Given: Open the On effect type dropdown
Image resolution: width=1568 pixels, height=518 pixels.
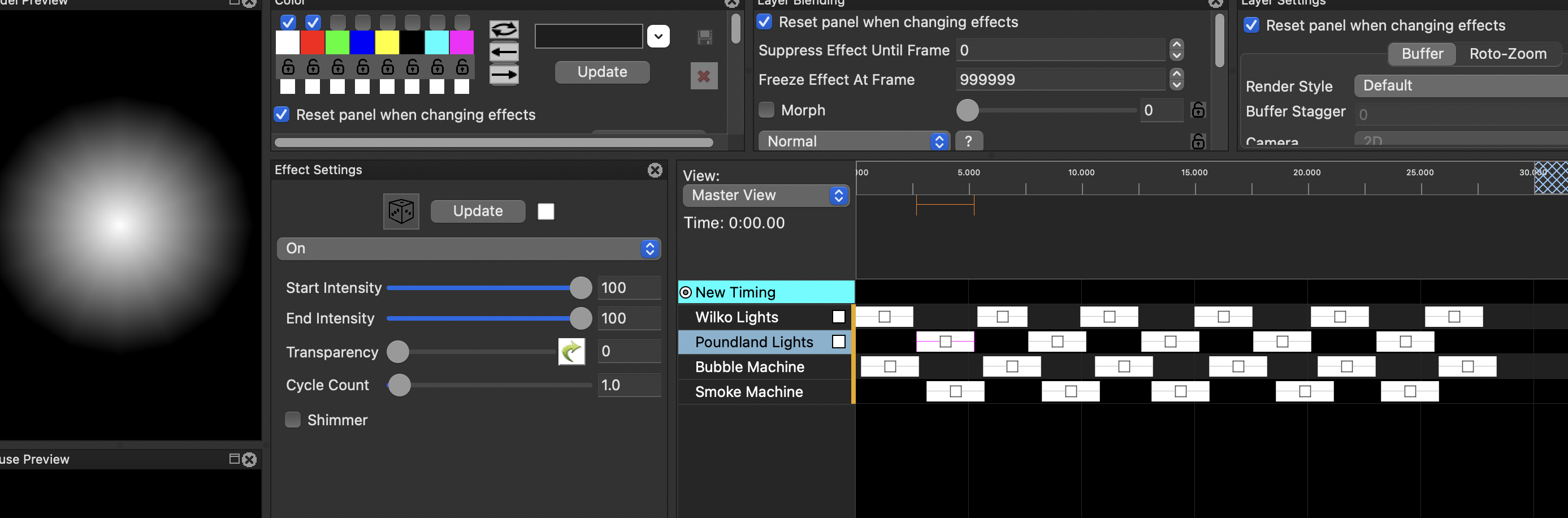Looking at the screenshot, I should click(x=469, y=248).
